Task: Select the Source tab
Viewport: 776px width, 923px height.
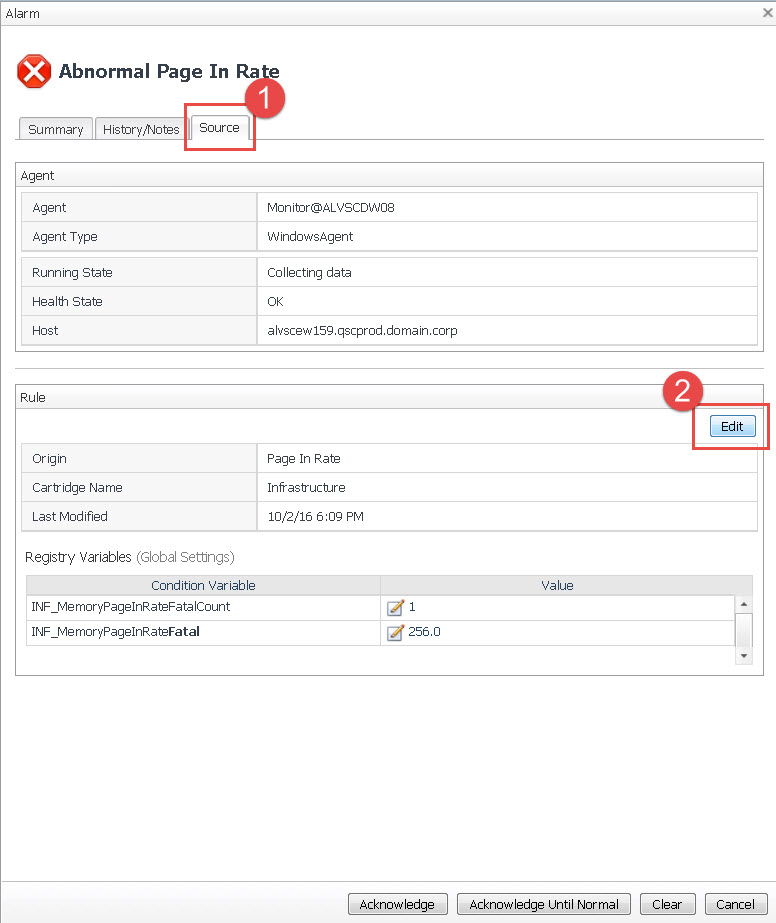Action: 219,128
